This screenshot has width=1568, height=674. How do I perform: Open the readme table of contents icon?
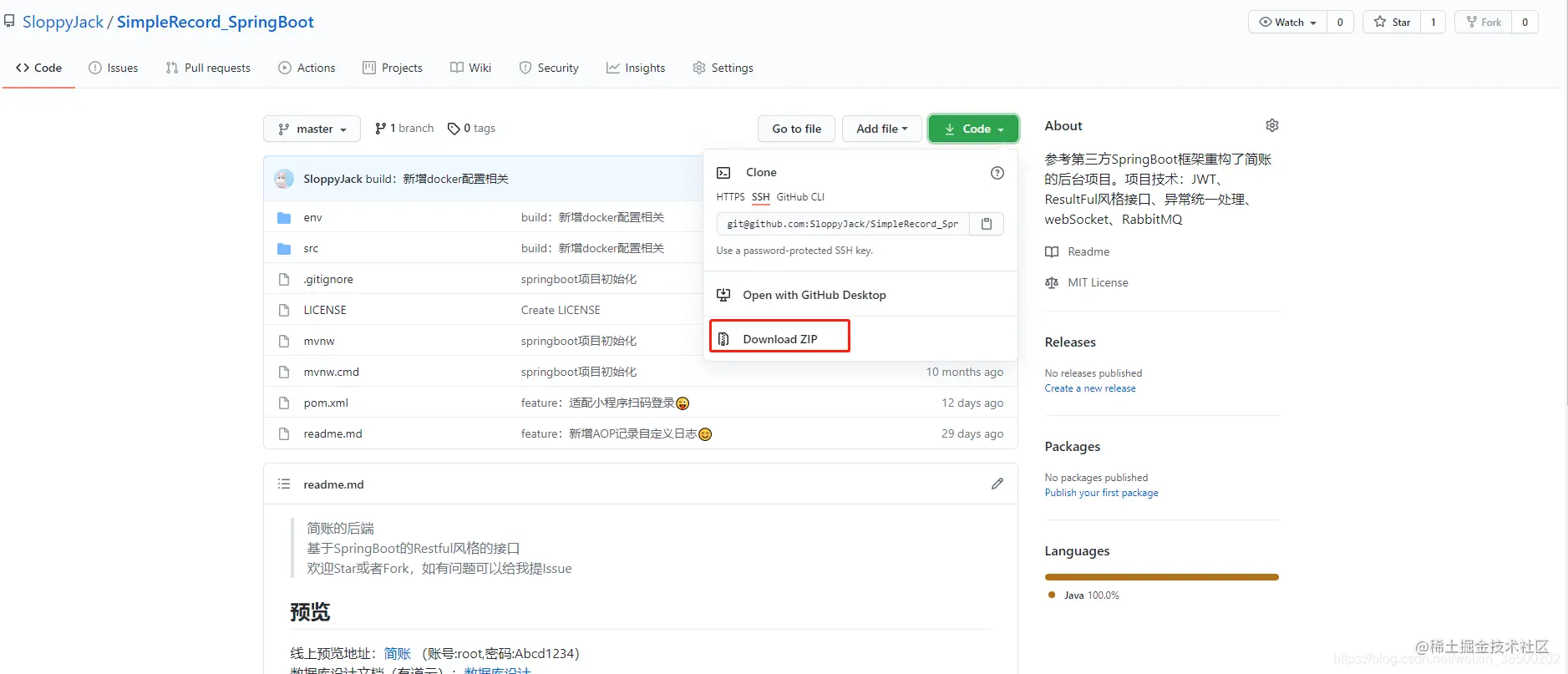284,484
